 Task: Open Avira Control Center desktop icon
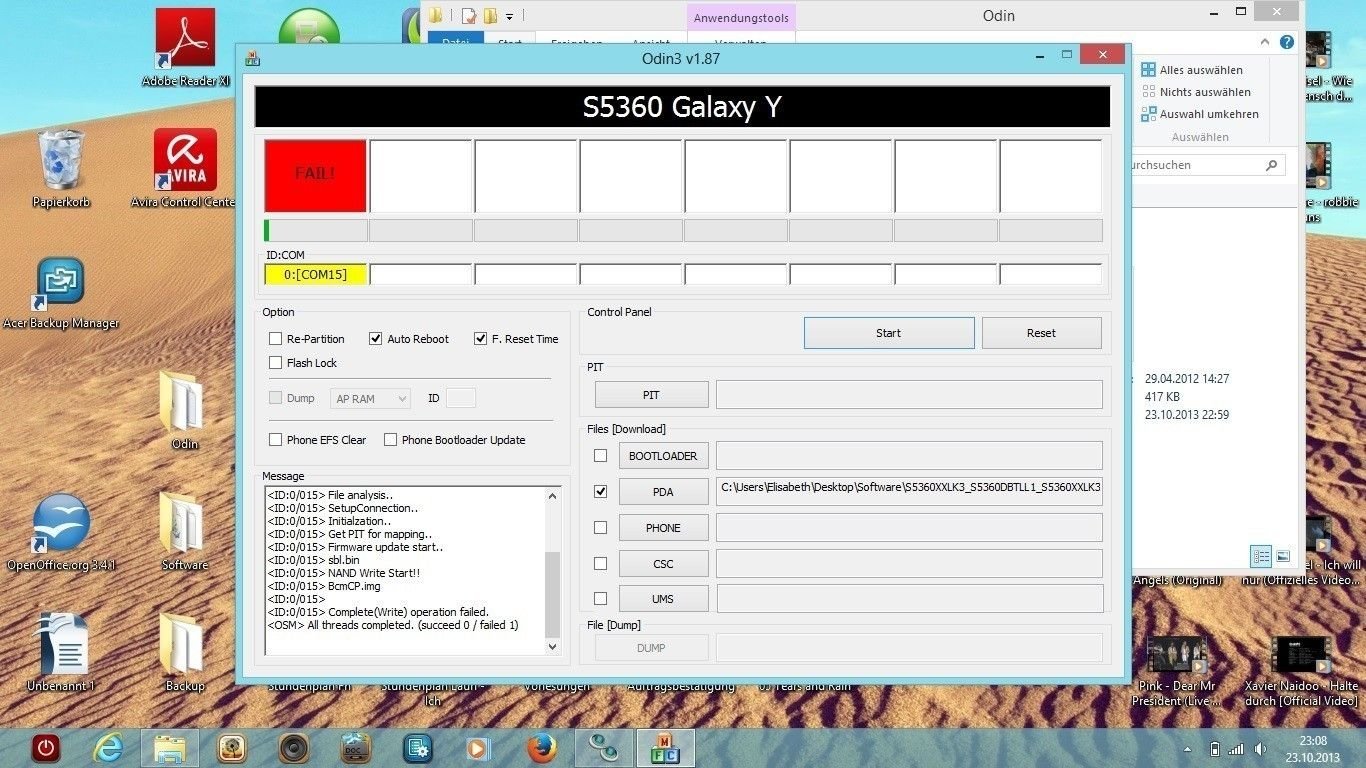(185, 167)
